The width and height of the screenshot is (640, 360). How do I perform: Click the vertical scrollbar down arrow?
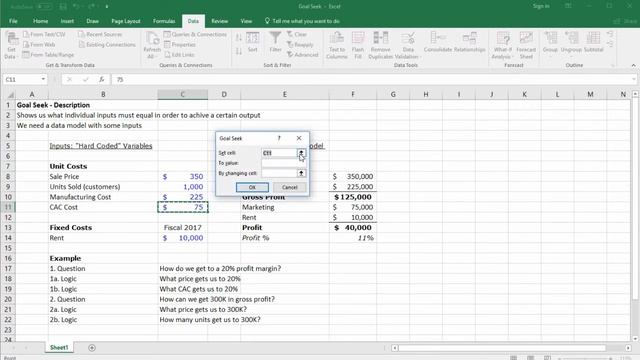click(x=635, y=338)
